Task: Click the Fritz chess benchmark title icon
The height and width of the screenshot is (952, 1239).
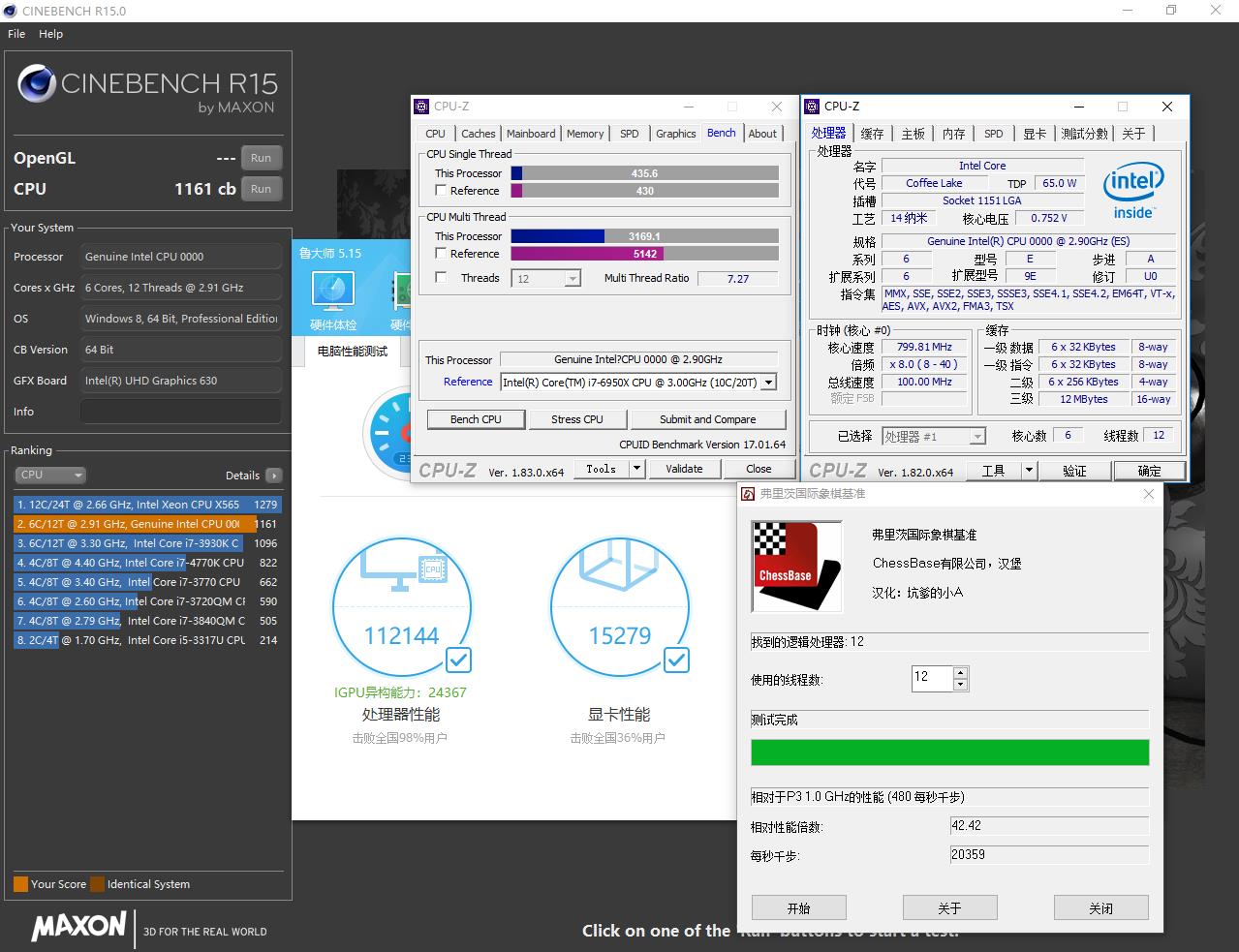Action: 748,494
